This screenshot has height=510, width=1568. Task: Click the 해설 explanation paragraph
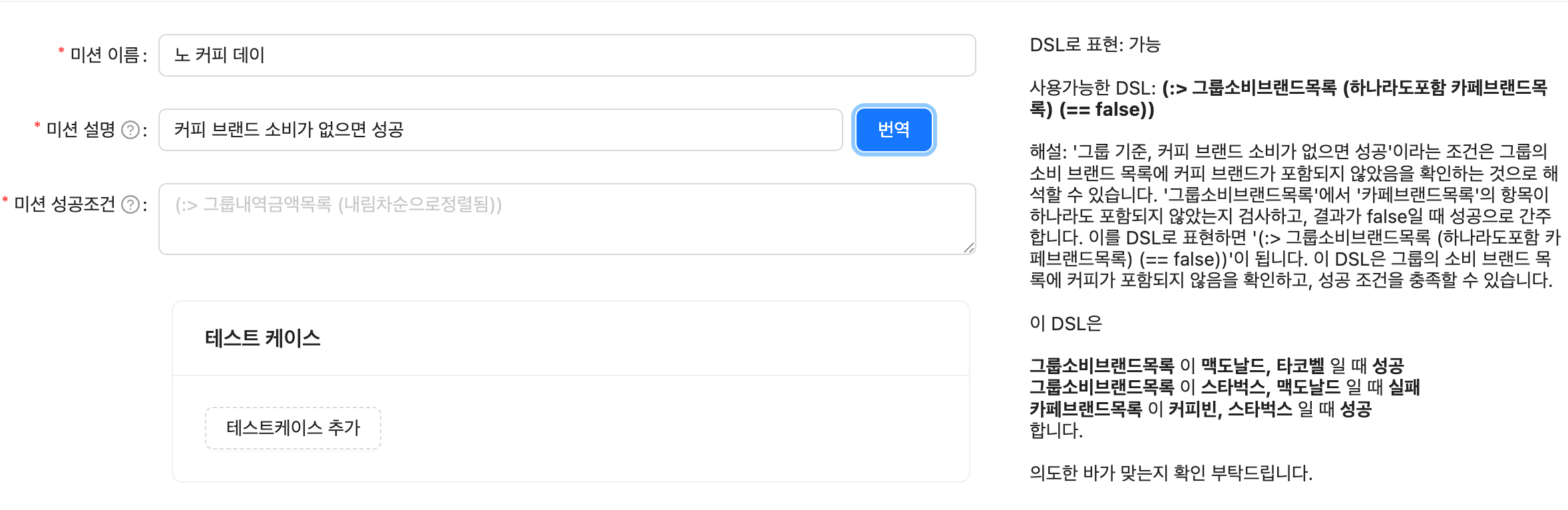click(x=1294, y=216)
